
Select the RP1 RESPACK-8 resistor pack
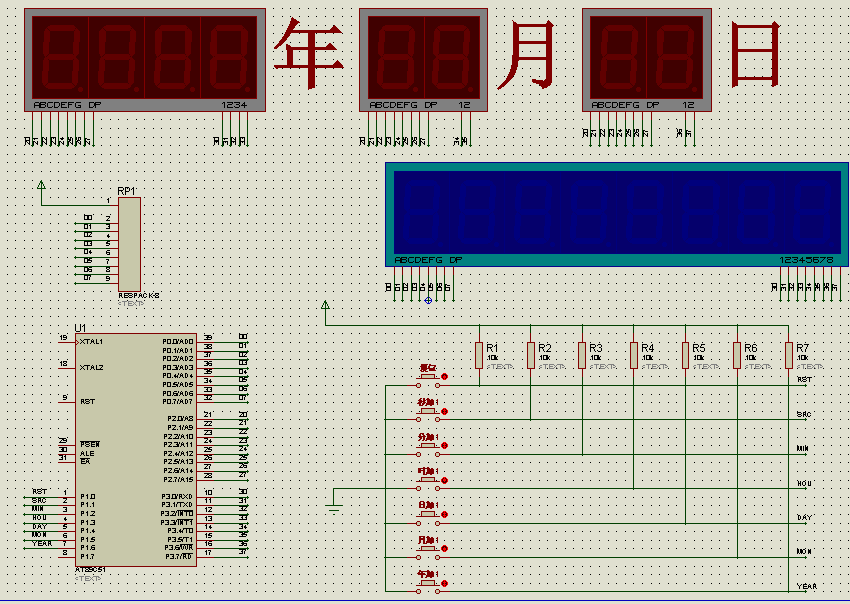pos(130,244)
